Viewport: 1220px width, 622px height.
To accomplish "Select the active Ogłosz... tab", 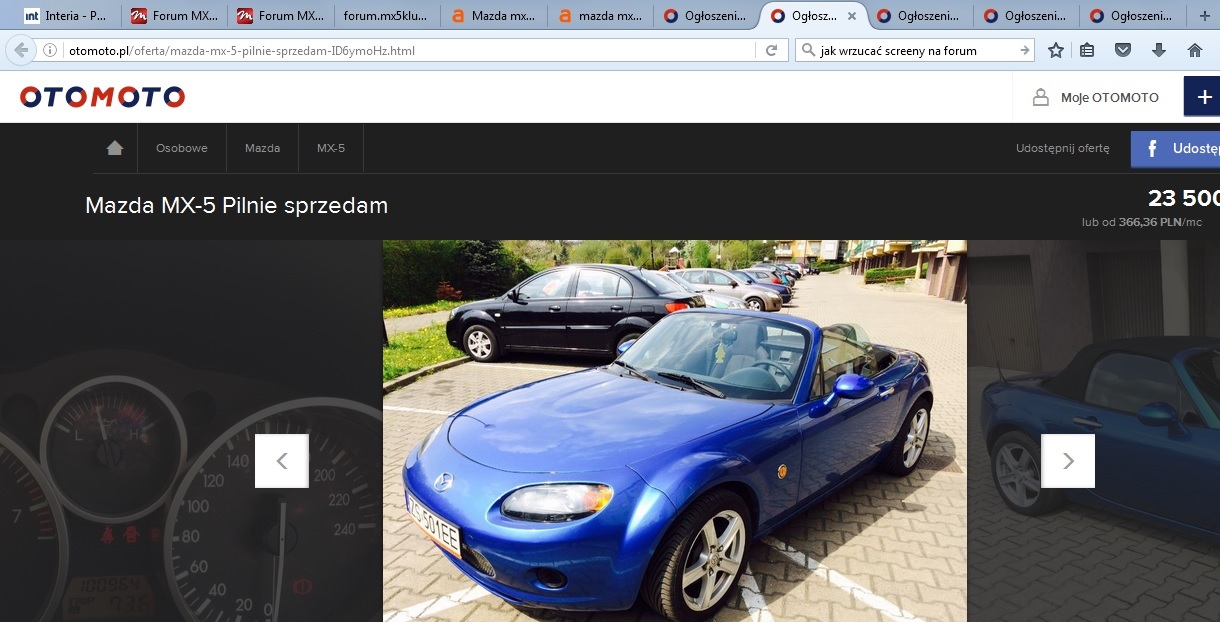I will point(812,16).
